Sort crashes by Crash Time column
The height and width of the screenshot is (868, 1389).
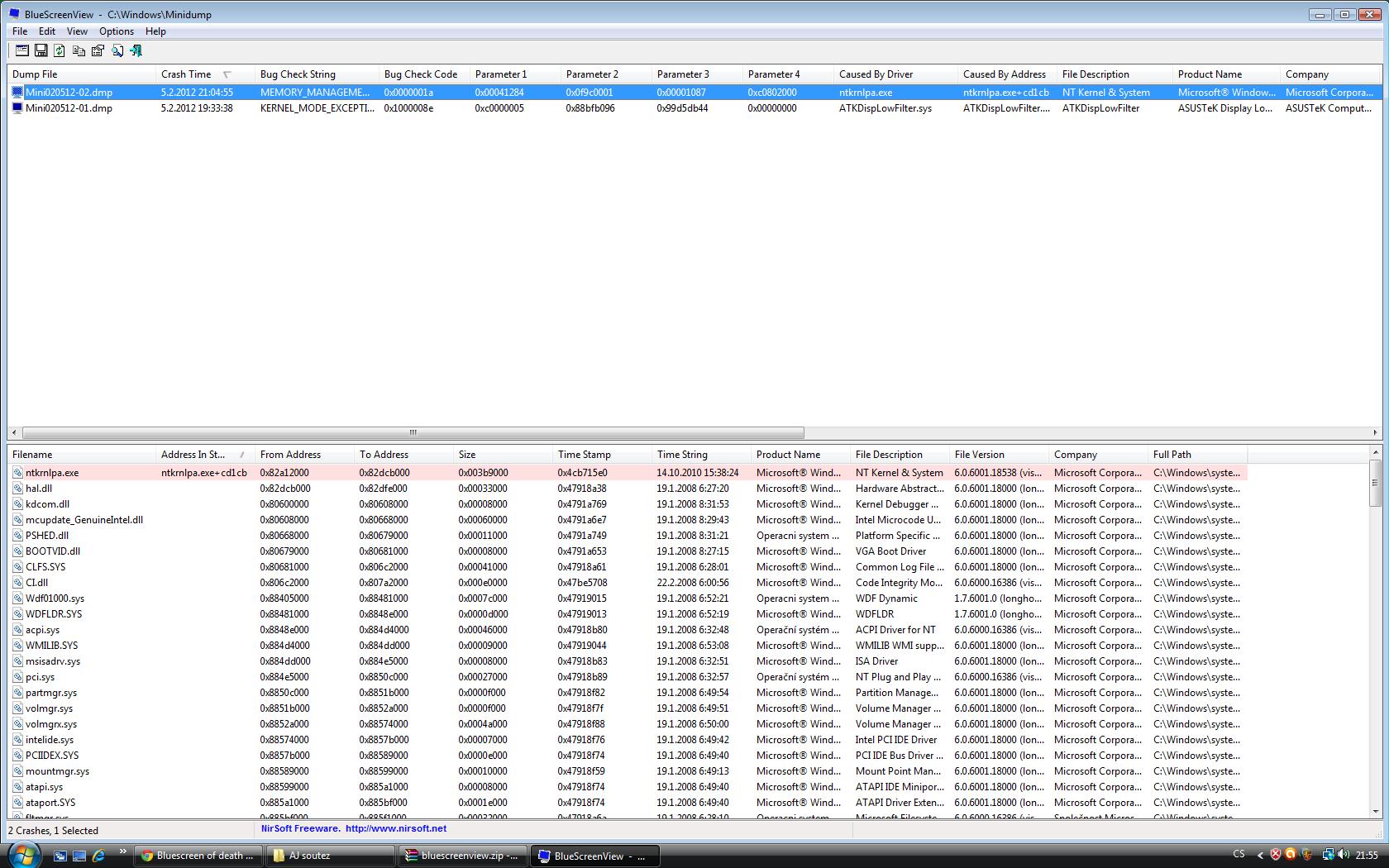206,74
